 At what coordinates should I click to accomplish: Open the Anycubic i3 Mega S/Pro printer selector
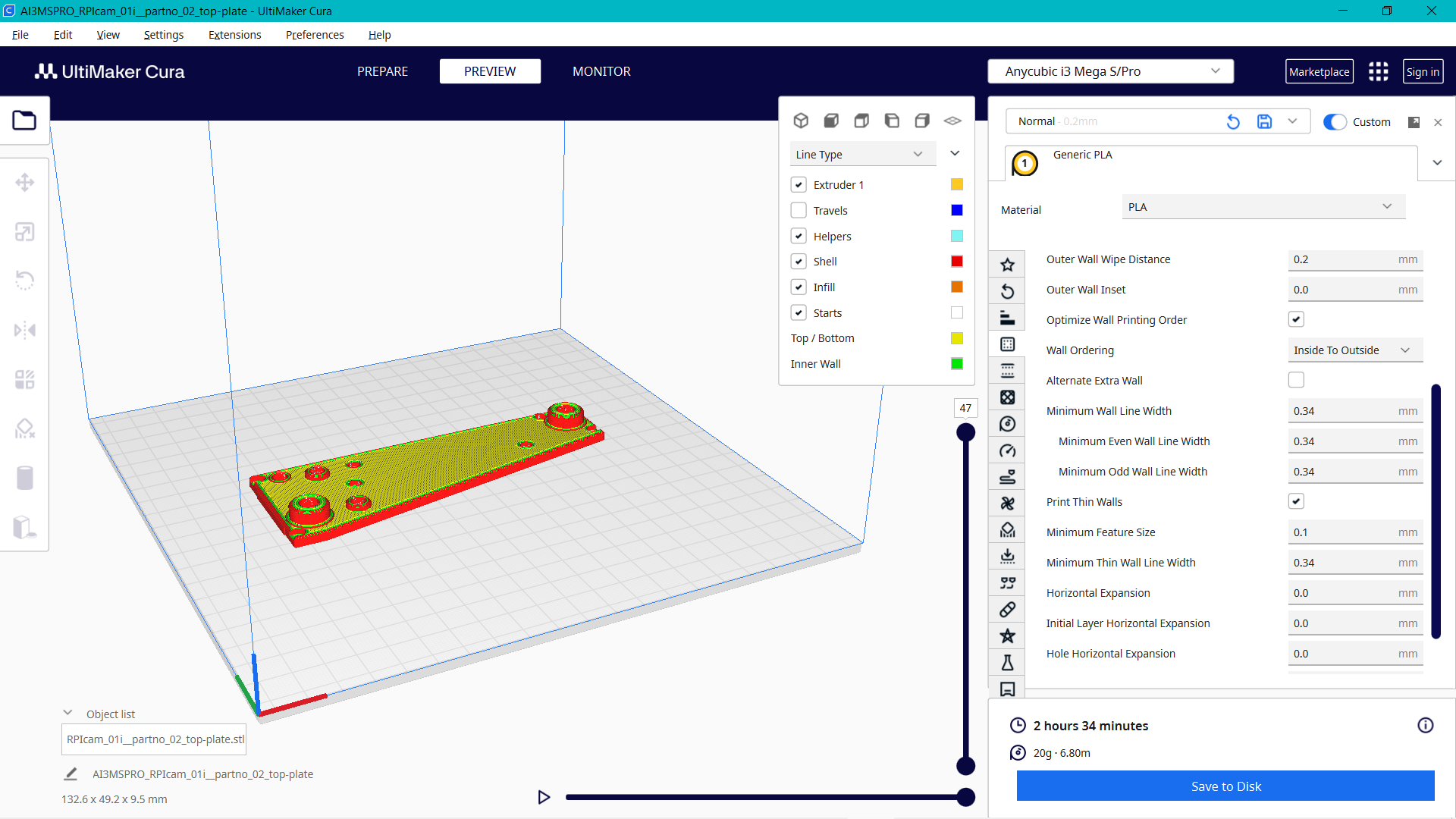(1109, 71)
